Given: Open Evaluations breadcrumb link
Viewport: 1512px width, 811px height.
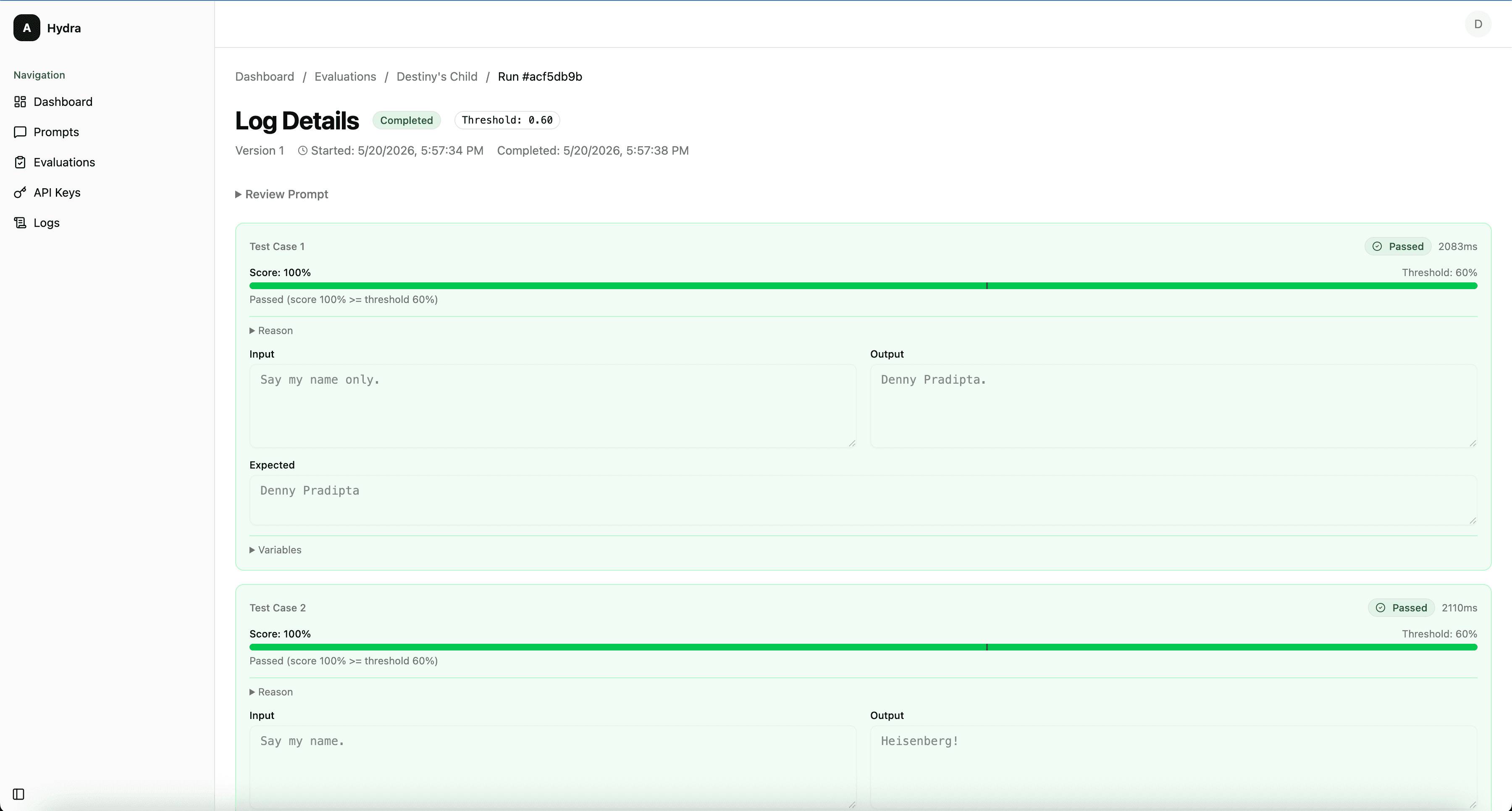Looking at the screenshot, I should 345,77.
